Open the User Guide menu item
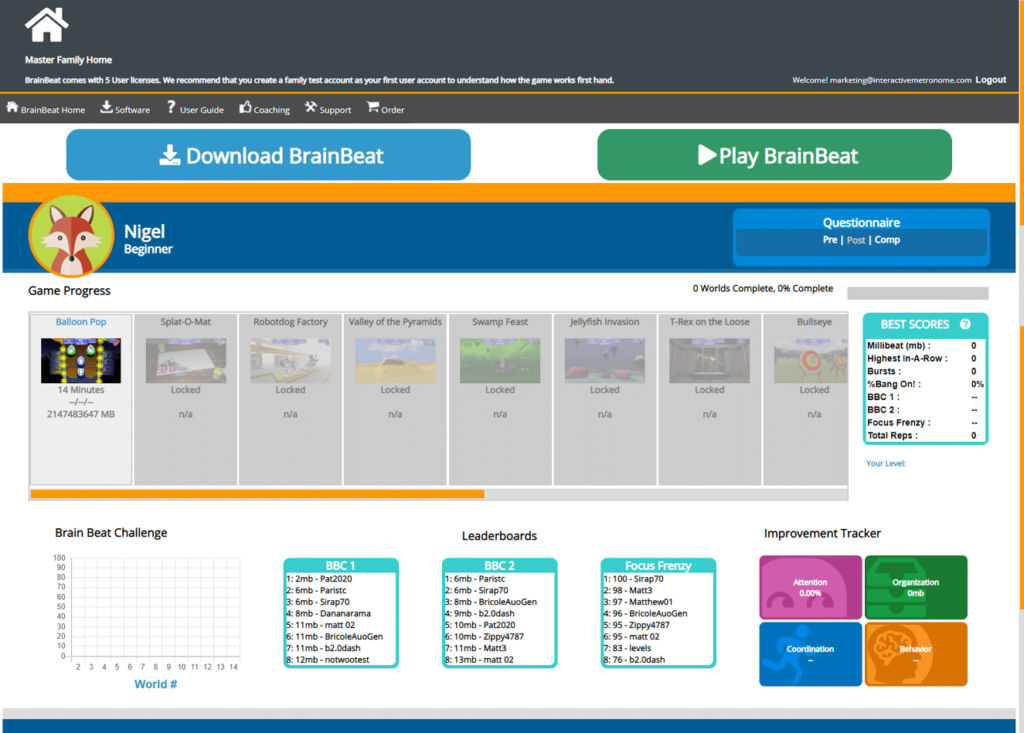 pos(195,109)
